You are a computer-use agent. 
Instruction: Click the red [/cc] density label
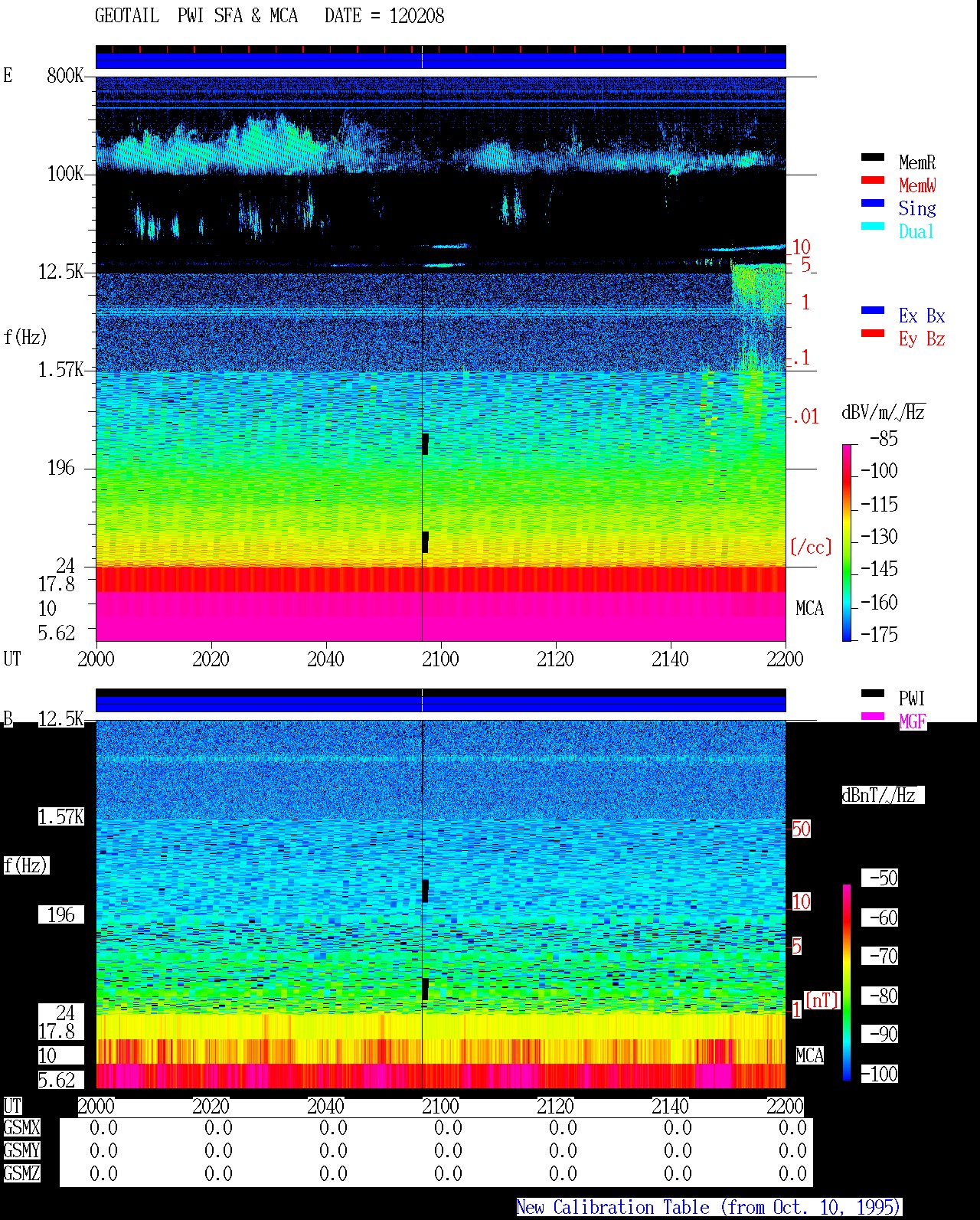(811, 547)
